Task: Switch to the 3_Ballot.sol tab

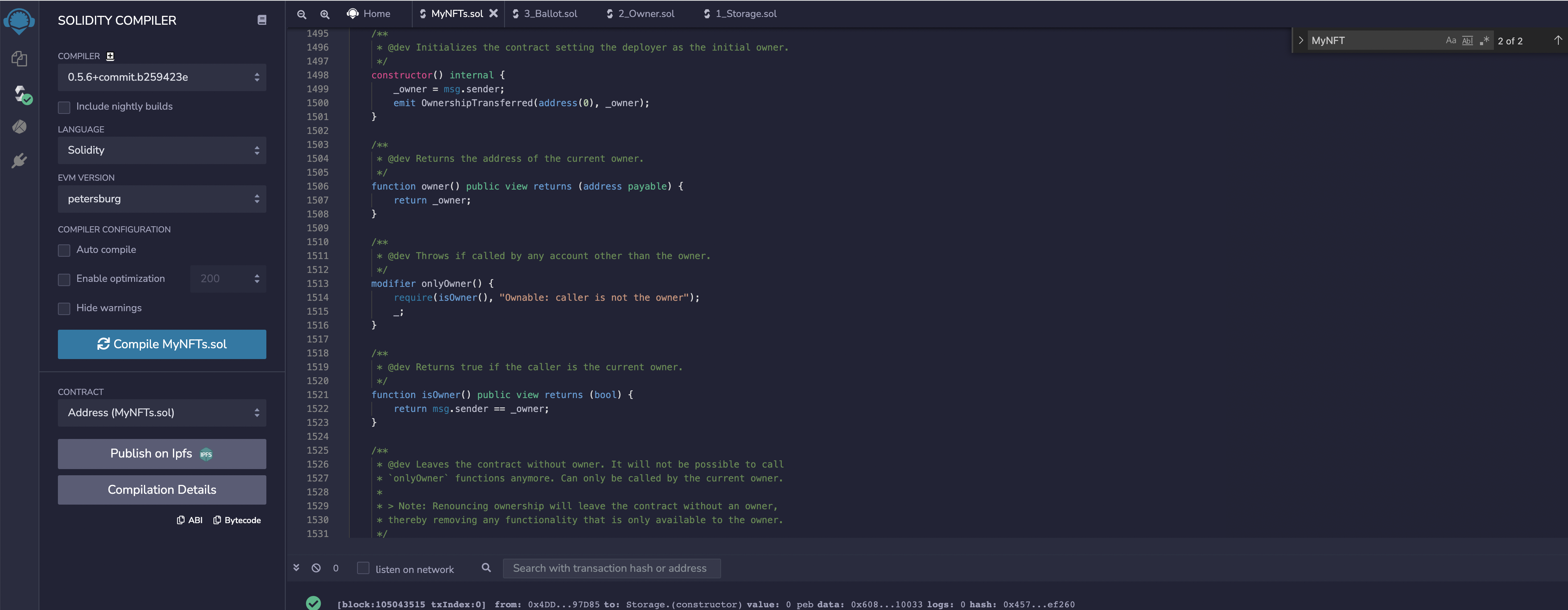Action: 550,14
